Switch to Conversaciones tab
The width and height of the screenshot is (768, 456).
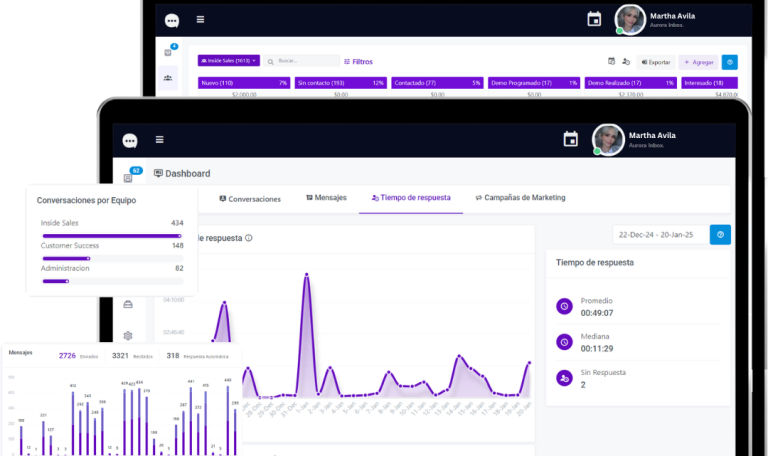pyautogui.click(x=250, y=199)
